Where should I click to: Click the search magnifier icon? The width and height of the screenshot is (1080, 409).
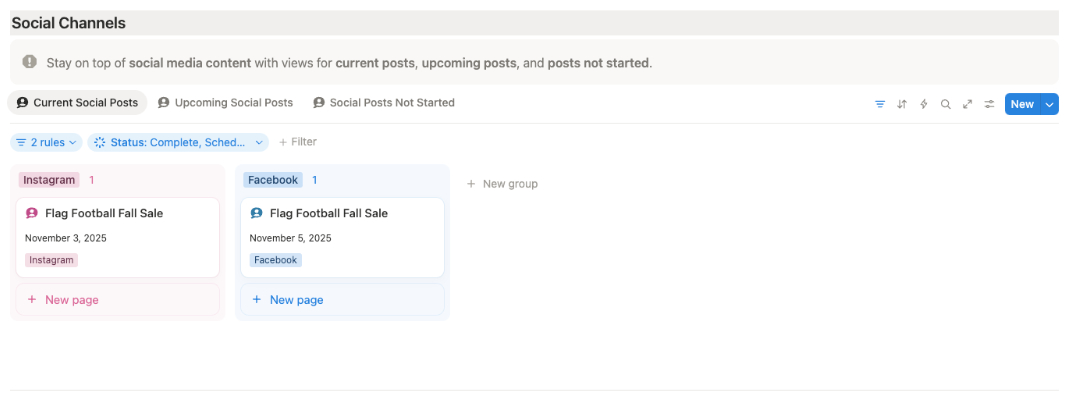[x=946, y=104]
